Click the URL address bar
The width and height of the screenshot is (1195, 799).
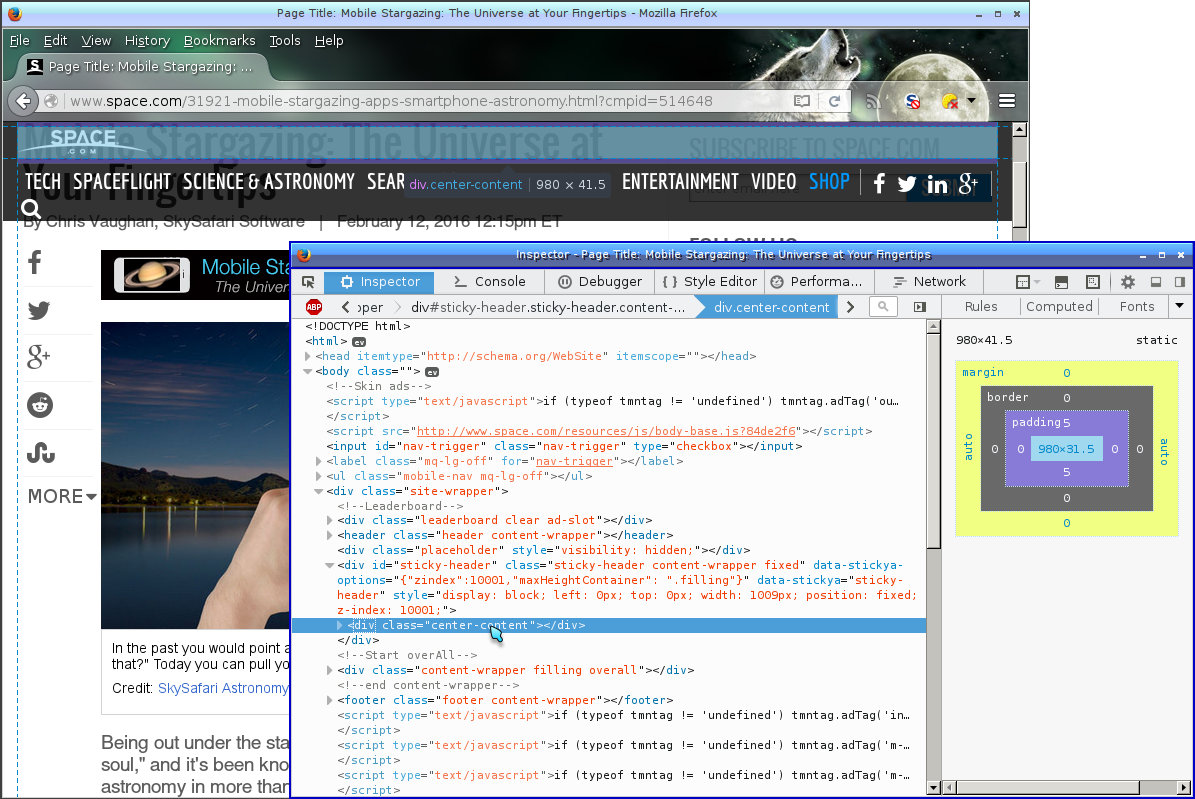[x=427, y=101]
